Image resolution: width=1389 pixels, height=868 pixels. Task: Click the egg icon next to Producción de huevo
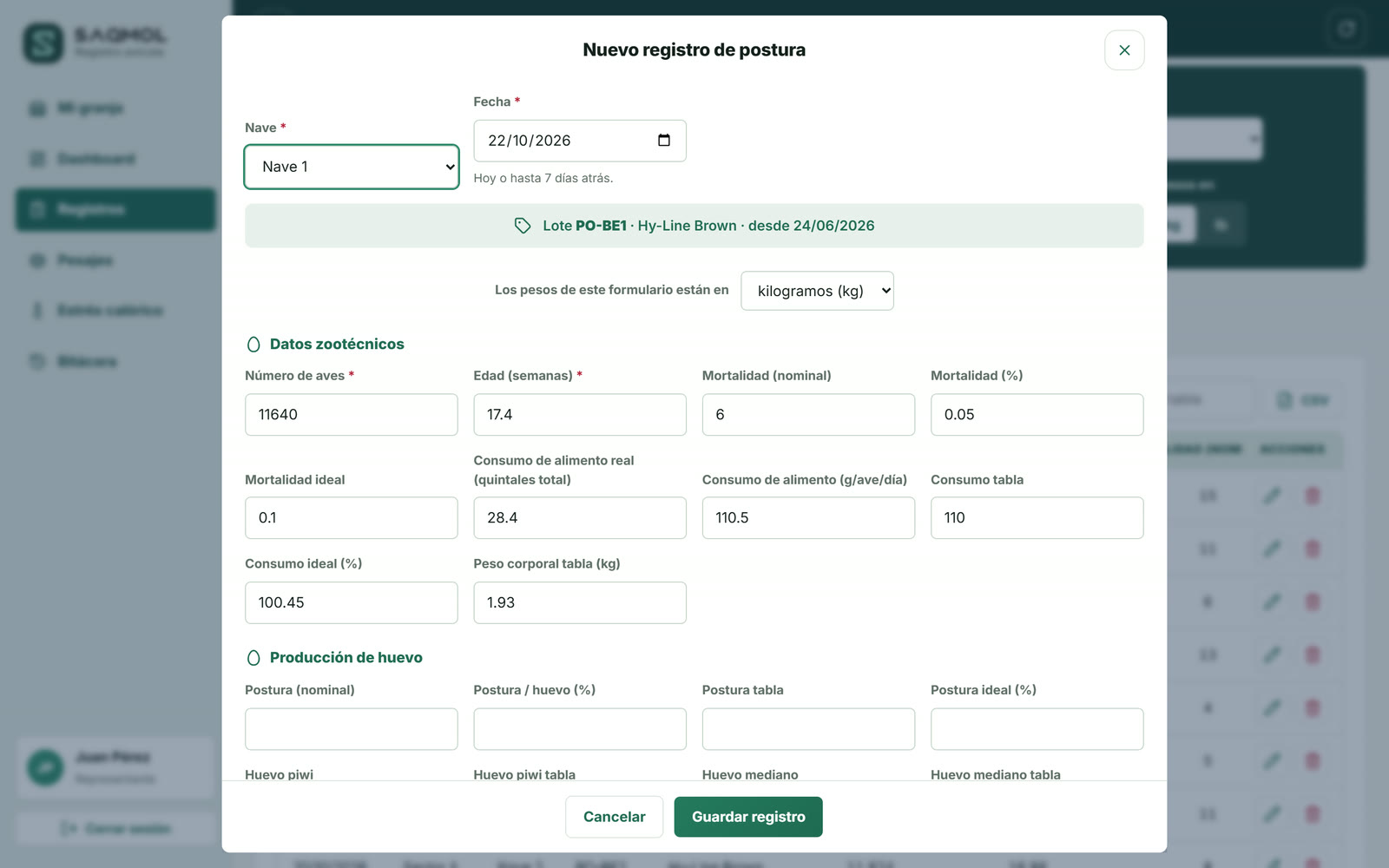pos(253,658)
